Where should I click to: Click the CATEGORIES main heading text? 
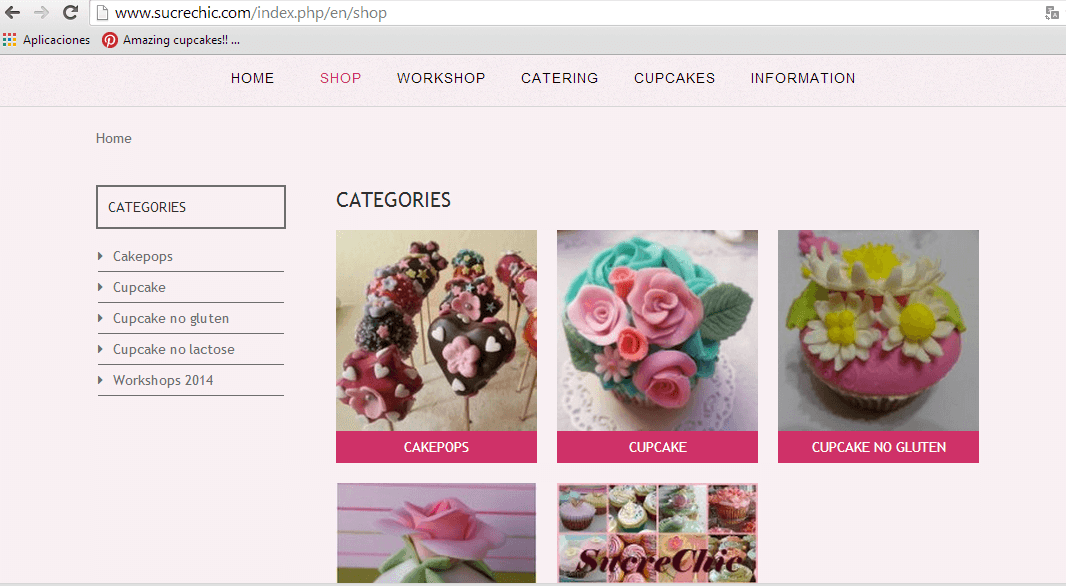coord(394,200)
